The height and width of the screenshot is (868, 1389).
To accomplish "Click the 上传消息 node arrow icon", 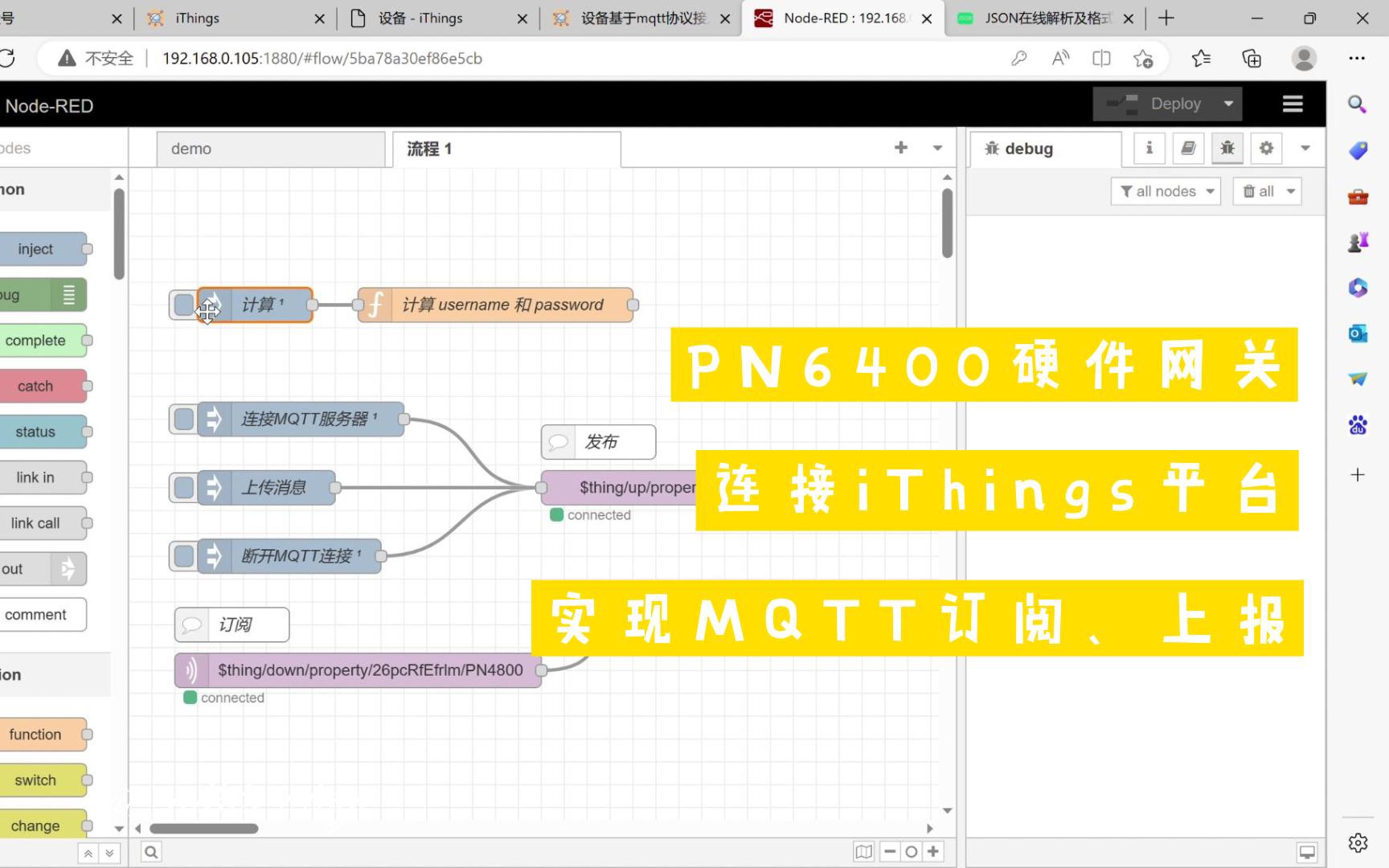I will [213, 487].
